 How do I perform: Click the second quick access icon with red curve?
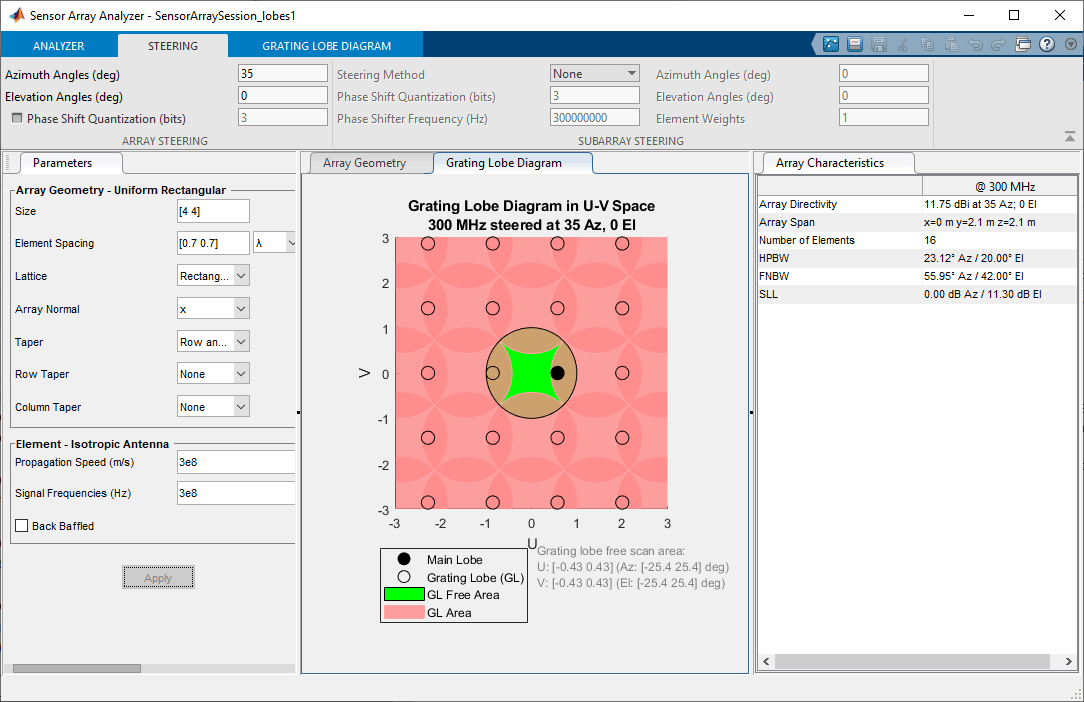coord(854,44)
